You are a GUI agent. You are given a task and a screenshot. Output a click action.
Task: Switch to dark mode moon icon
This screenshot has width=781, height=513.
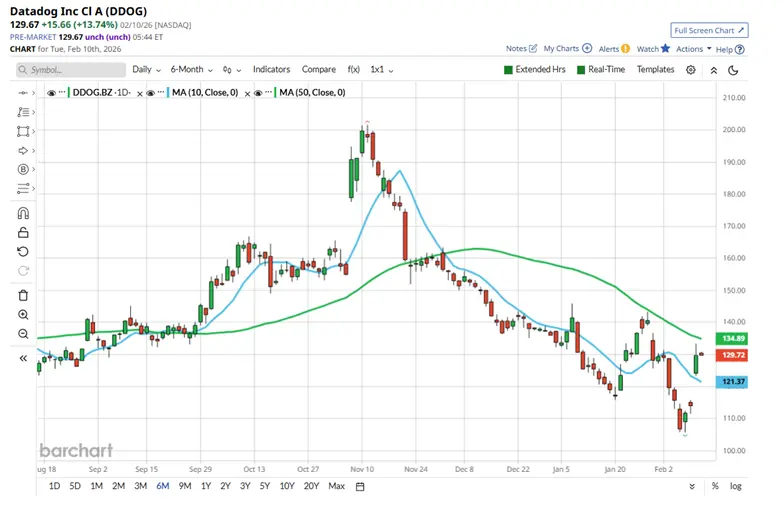point(734,70)
